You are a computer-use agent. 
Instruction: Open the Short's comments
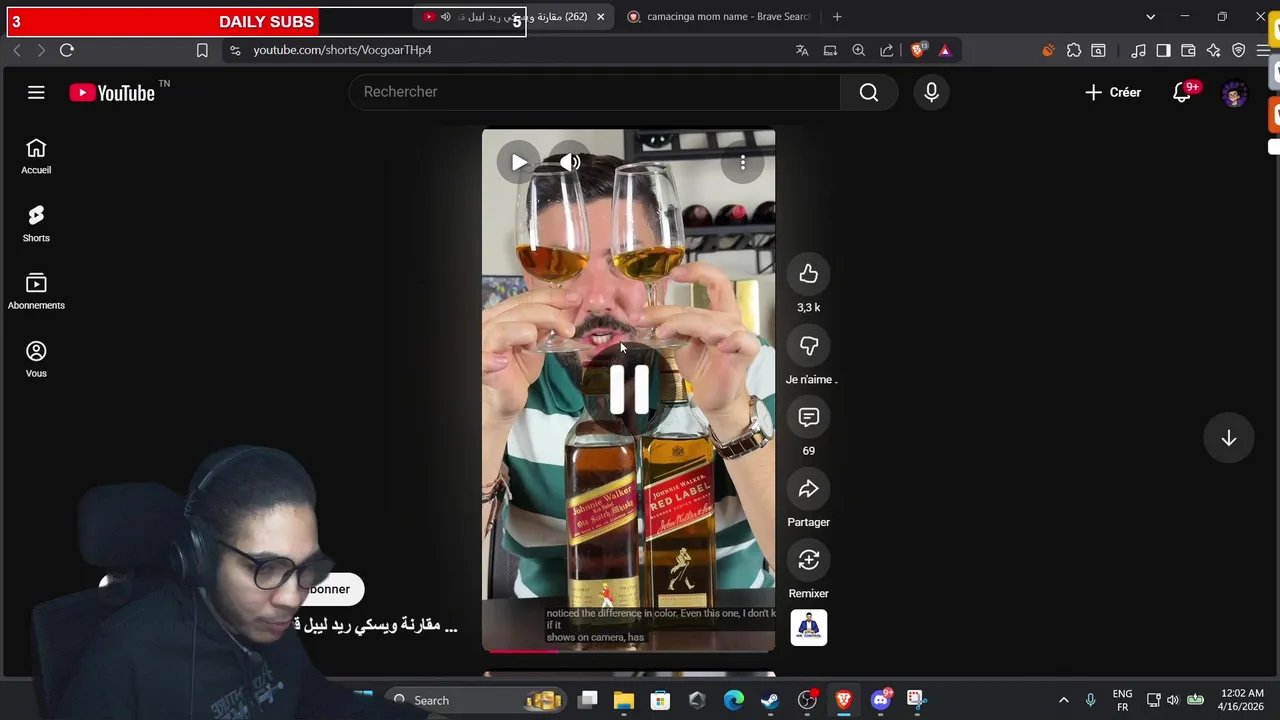coord(809,417)
